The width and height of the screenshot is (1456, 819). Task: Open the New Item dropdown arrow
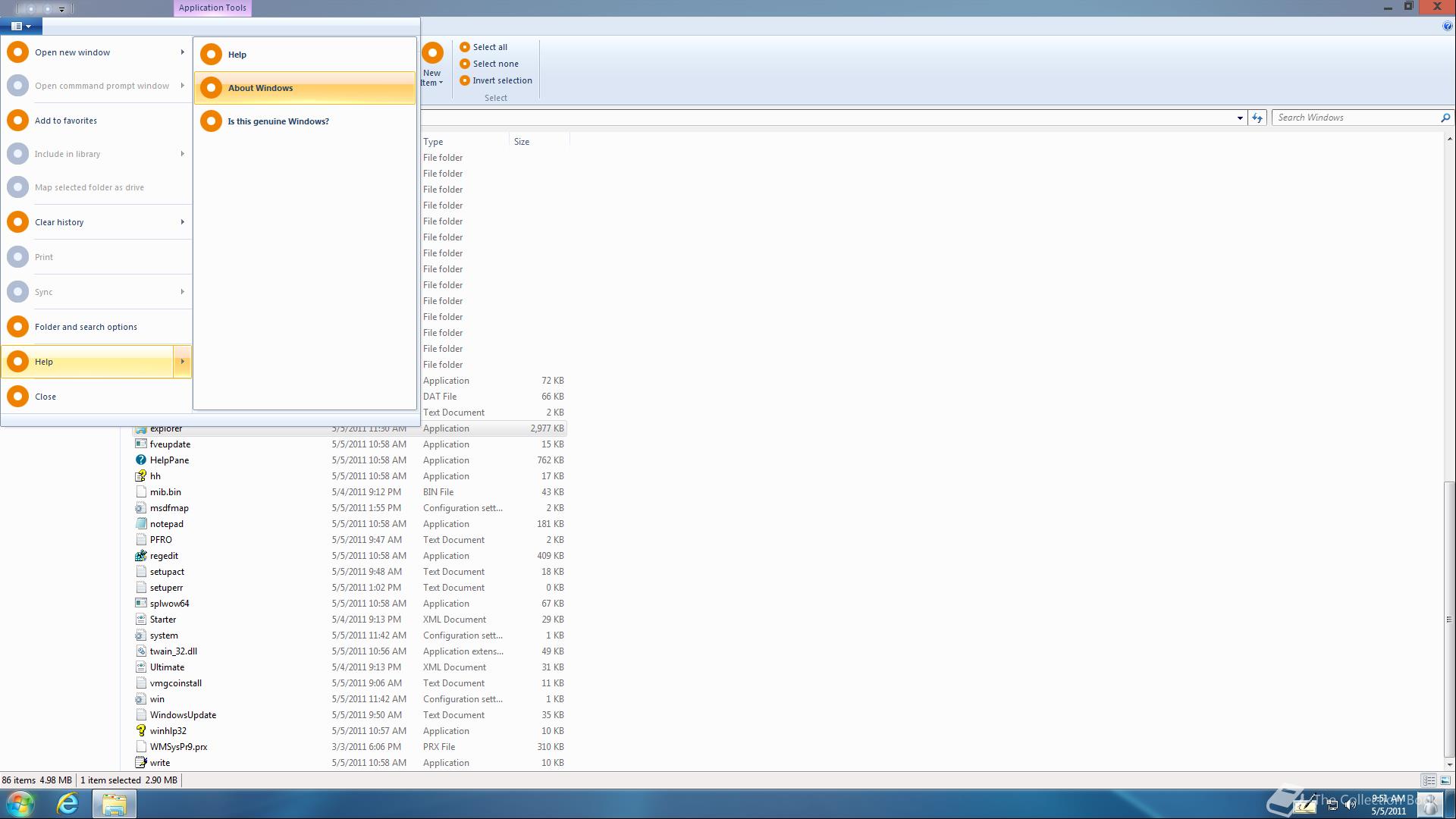[x=441, y=83]
